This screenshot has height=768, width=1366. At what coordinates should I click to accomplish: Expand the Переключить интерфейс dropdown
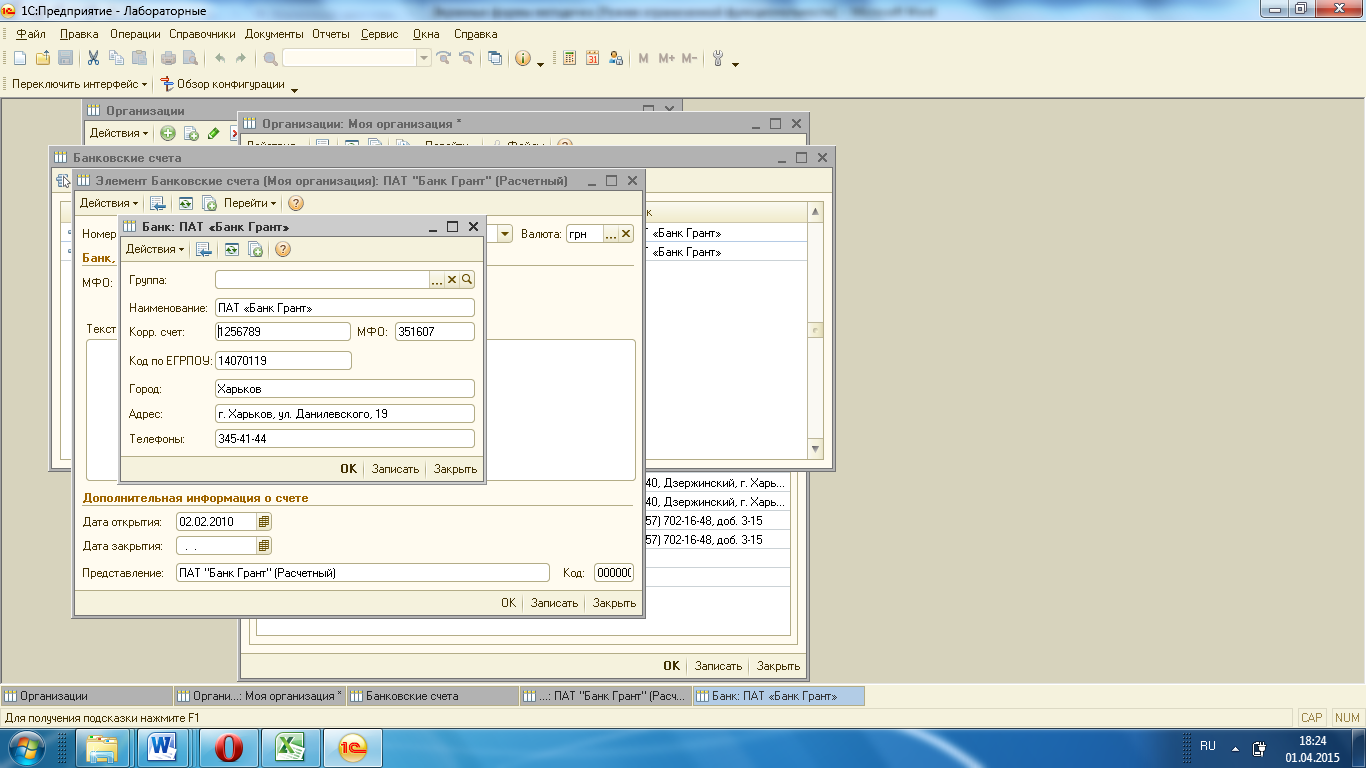tap(79, 84)
